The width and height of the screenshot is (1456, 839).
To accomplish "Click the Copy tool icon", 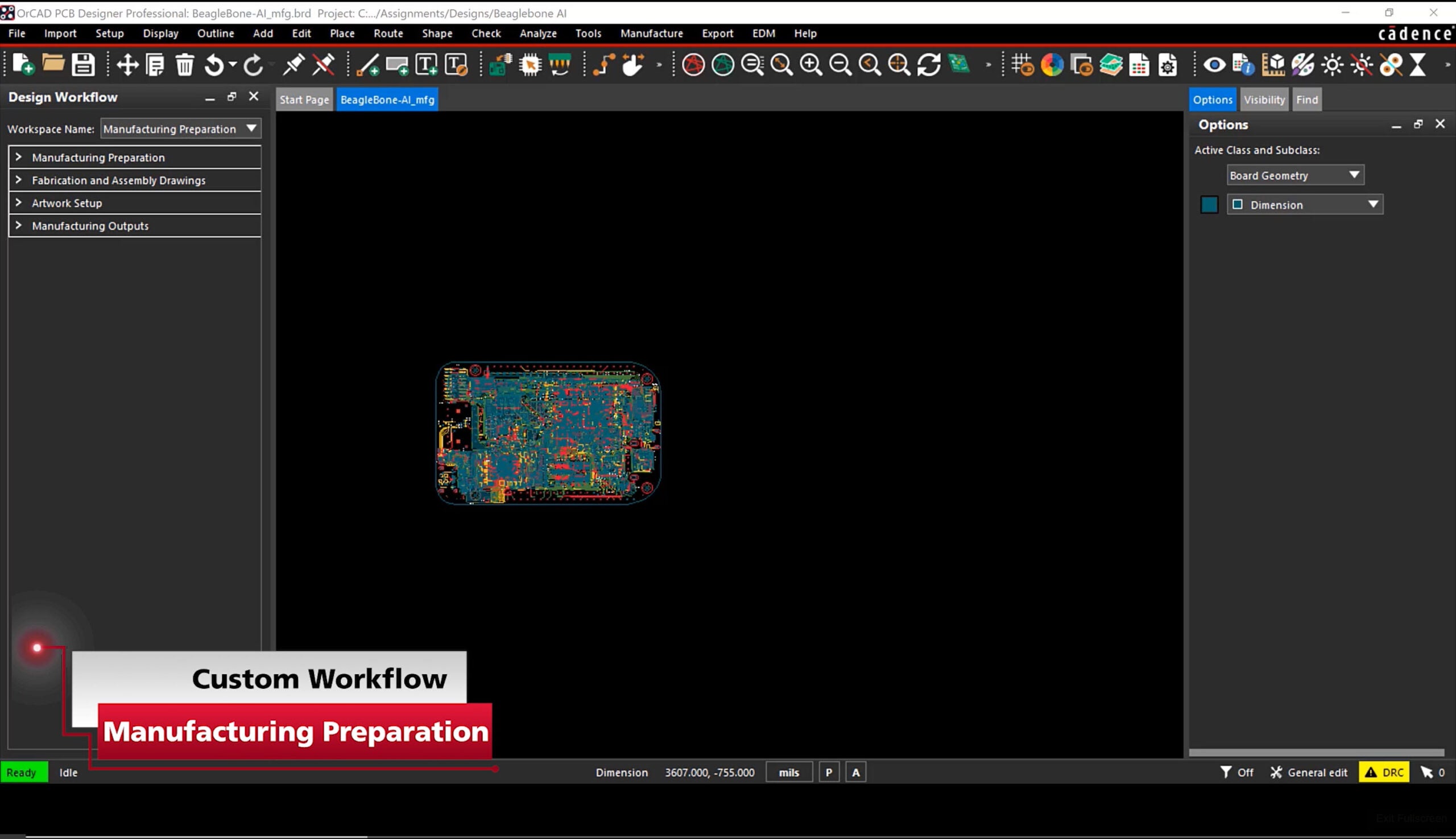I will point(155,65).
